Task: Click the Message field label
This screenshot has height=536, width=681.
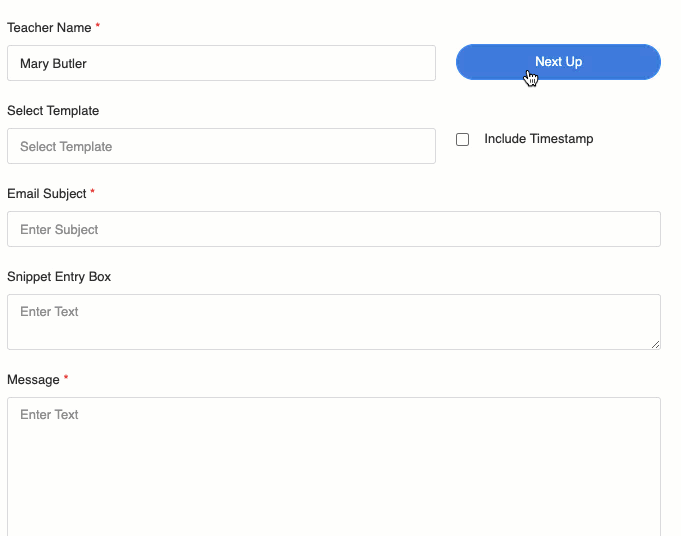Action: coord(33,380)
